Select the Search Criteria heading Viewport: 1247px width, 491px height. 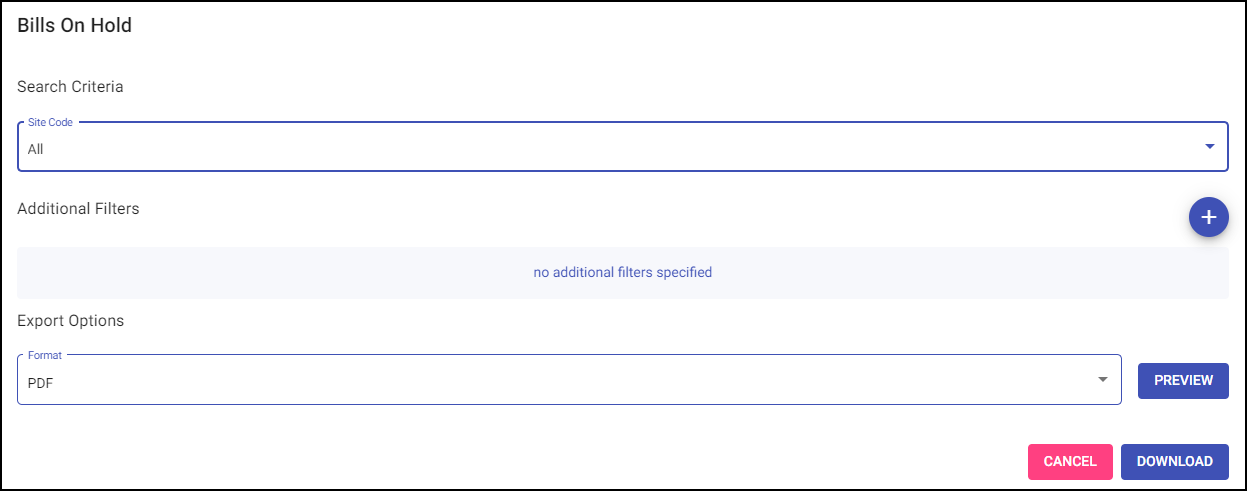coord(70,87)
